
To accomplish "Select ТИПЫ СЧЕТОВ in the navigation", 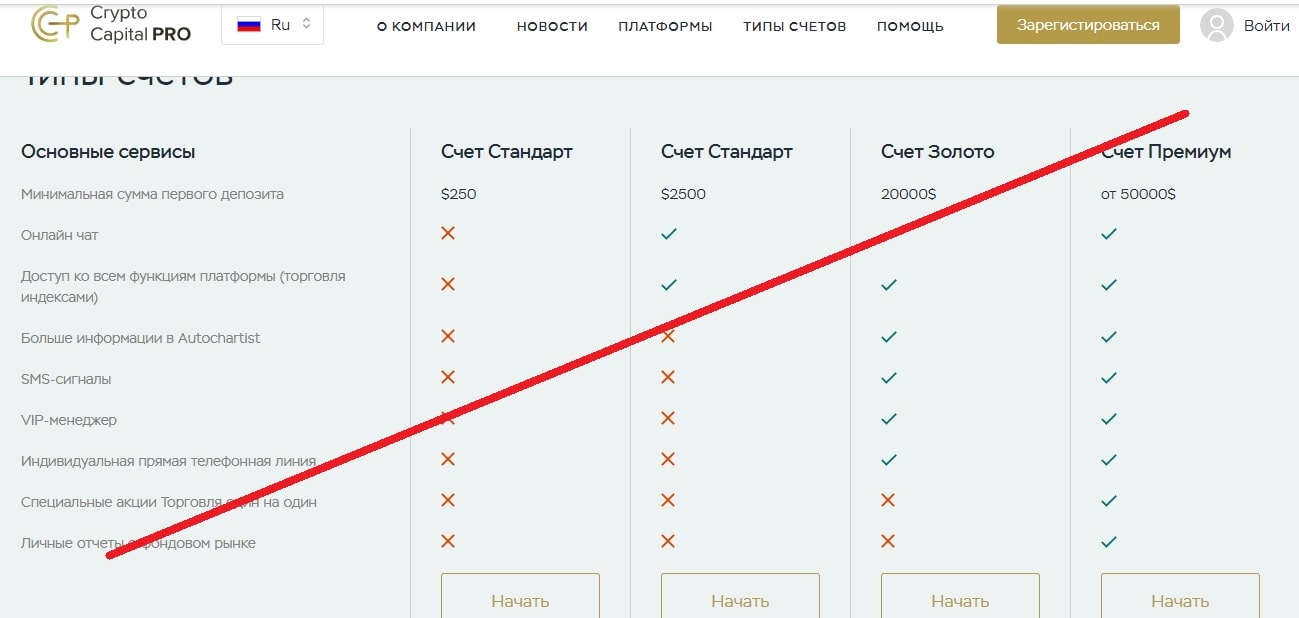I will pyautogui.click(x=794, y=27).
